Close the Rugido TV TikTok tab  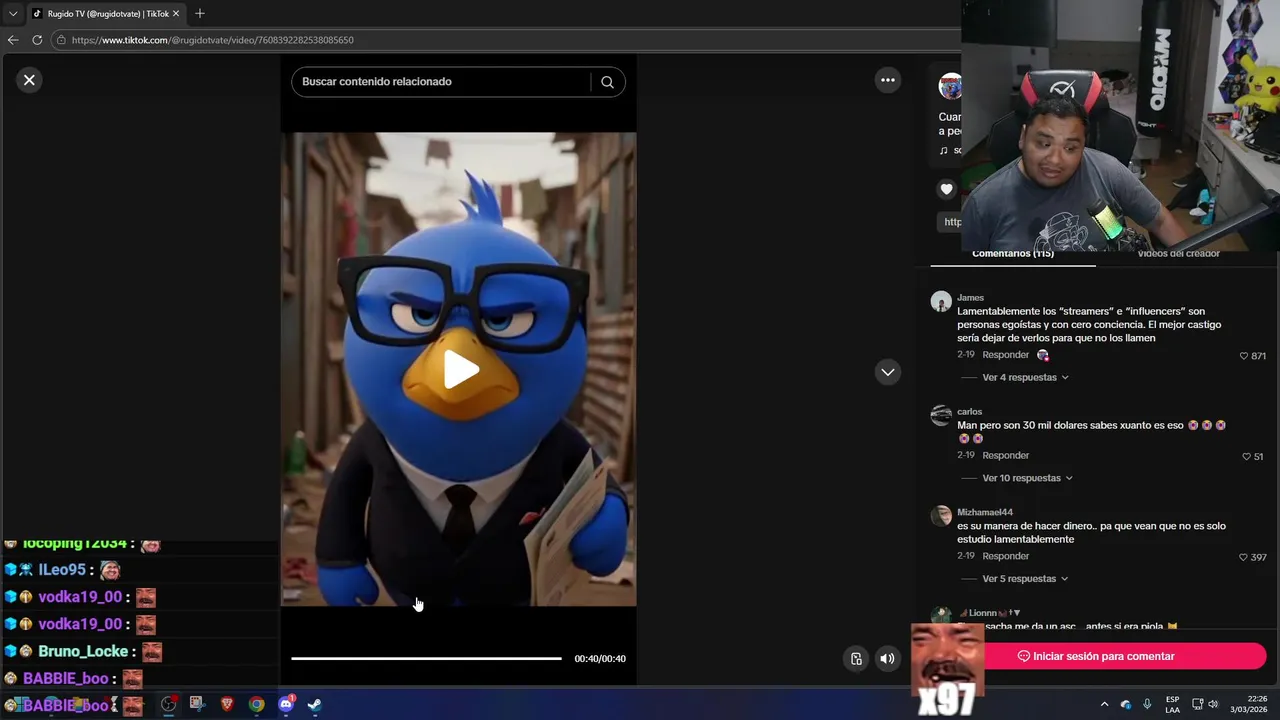pos(176,14)
